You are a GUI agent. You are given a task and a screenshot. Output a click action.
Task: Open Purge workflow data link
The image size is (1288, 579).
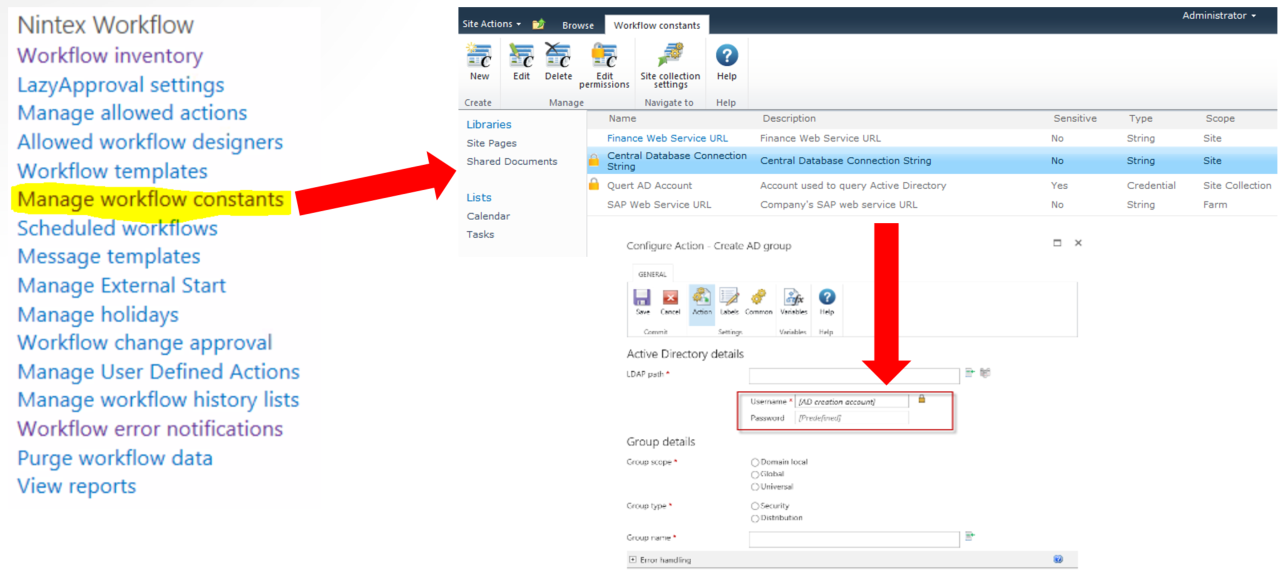pyautogui.click(x=115, y=458)
